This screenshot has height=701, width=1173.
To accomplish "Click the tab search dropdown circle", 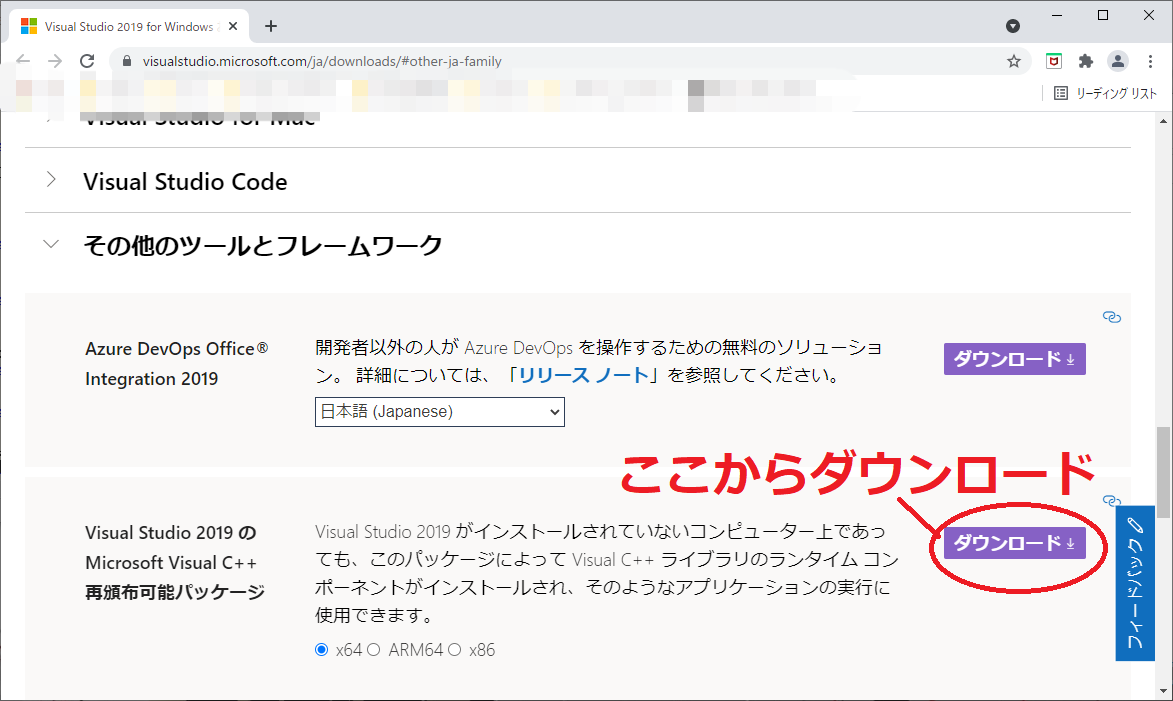I will click(x=1013, y=26).
